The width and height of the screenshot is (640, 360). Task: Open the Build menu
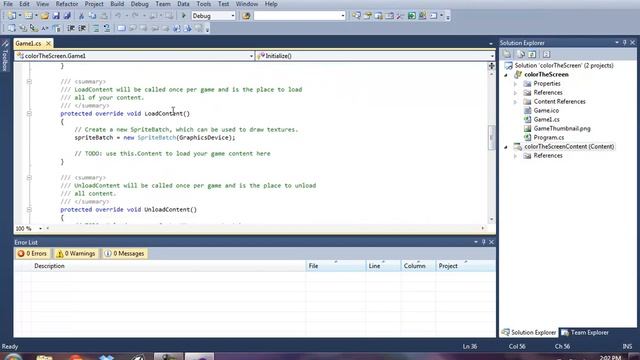(117, 4)
